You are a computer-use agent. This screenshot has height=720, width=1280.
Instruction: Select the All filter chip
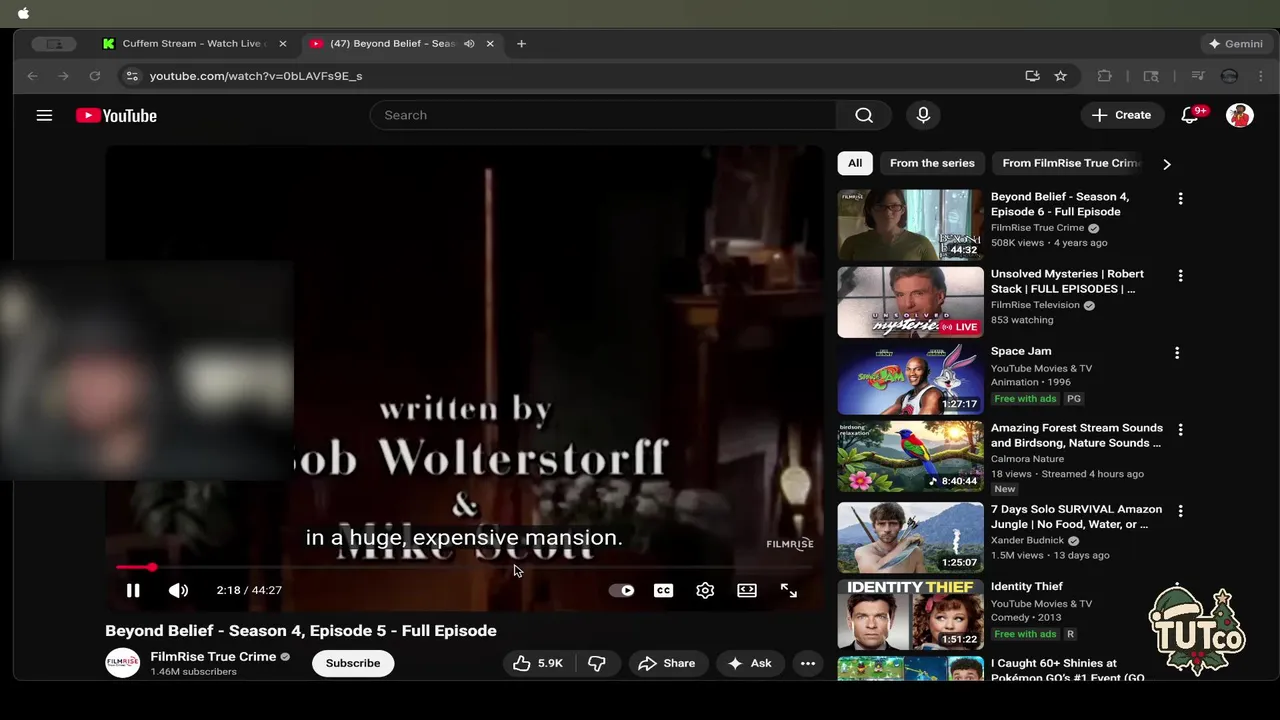coord(855,163)
